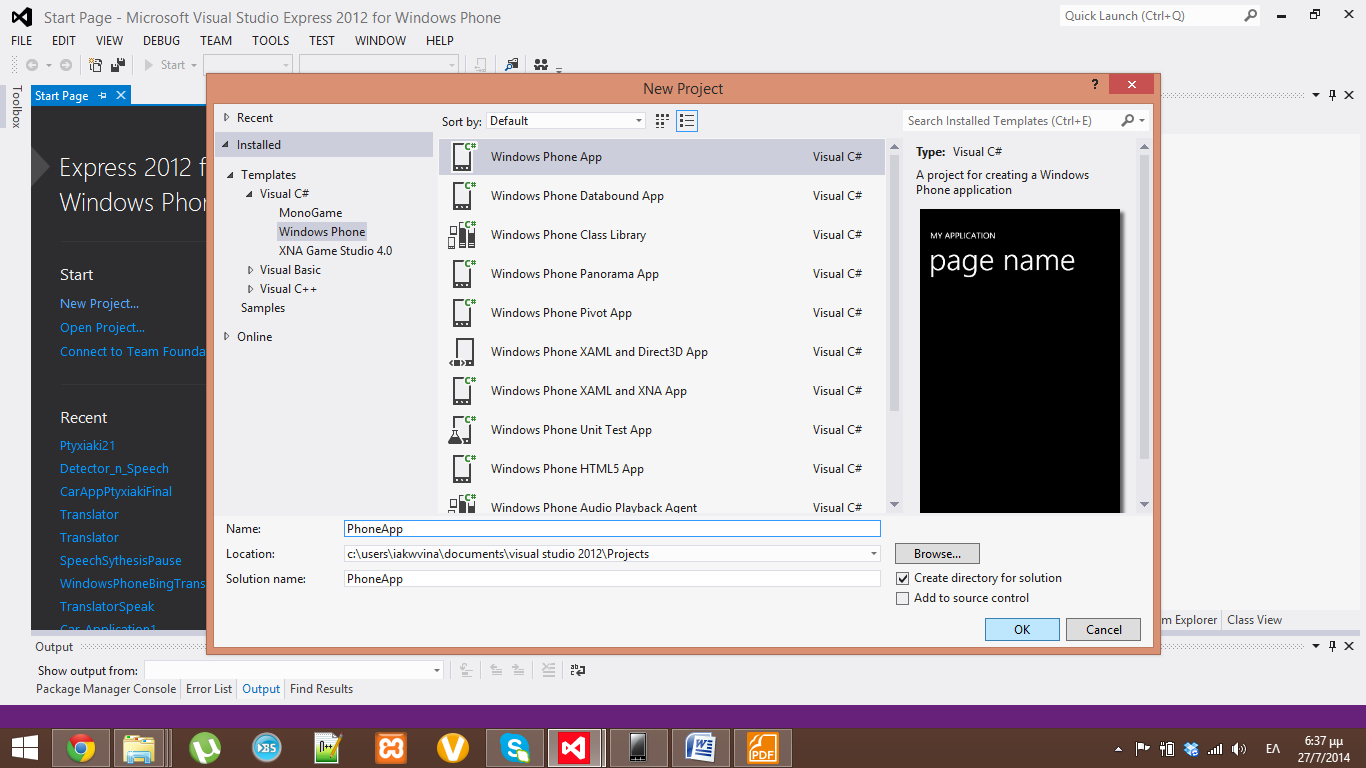The width and height of the screenshot is (1366, 768).
Task: Collapse the Templates tree node
Action: 231,175
